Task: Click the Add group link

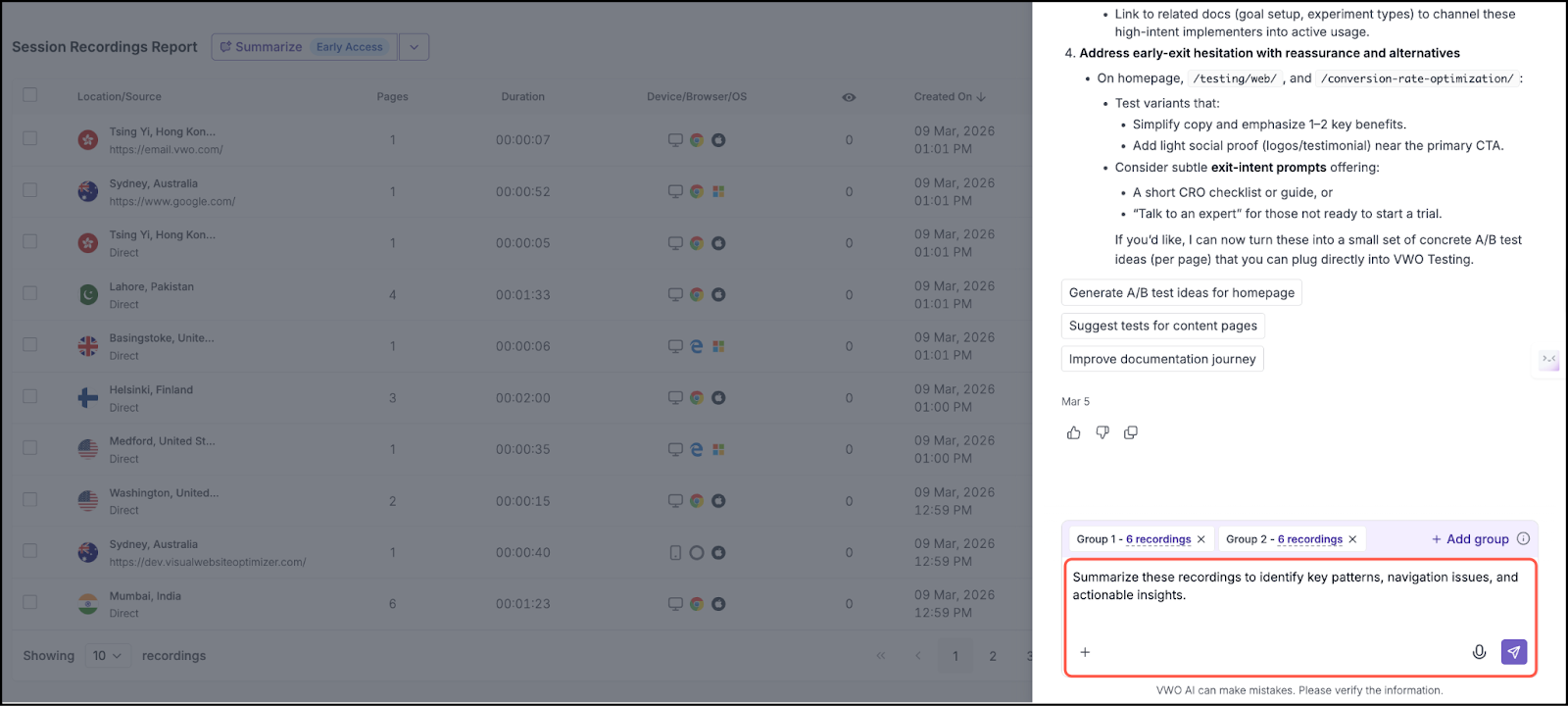Action: pos(1470,538)
